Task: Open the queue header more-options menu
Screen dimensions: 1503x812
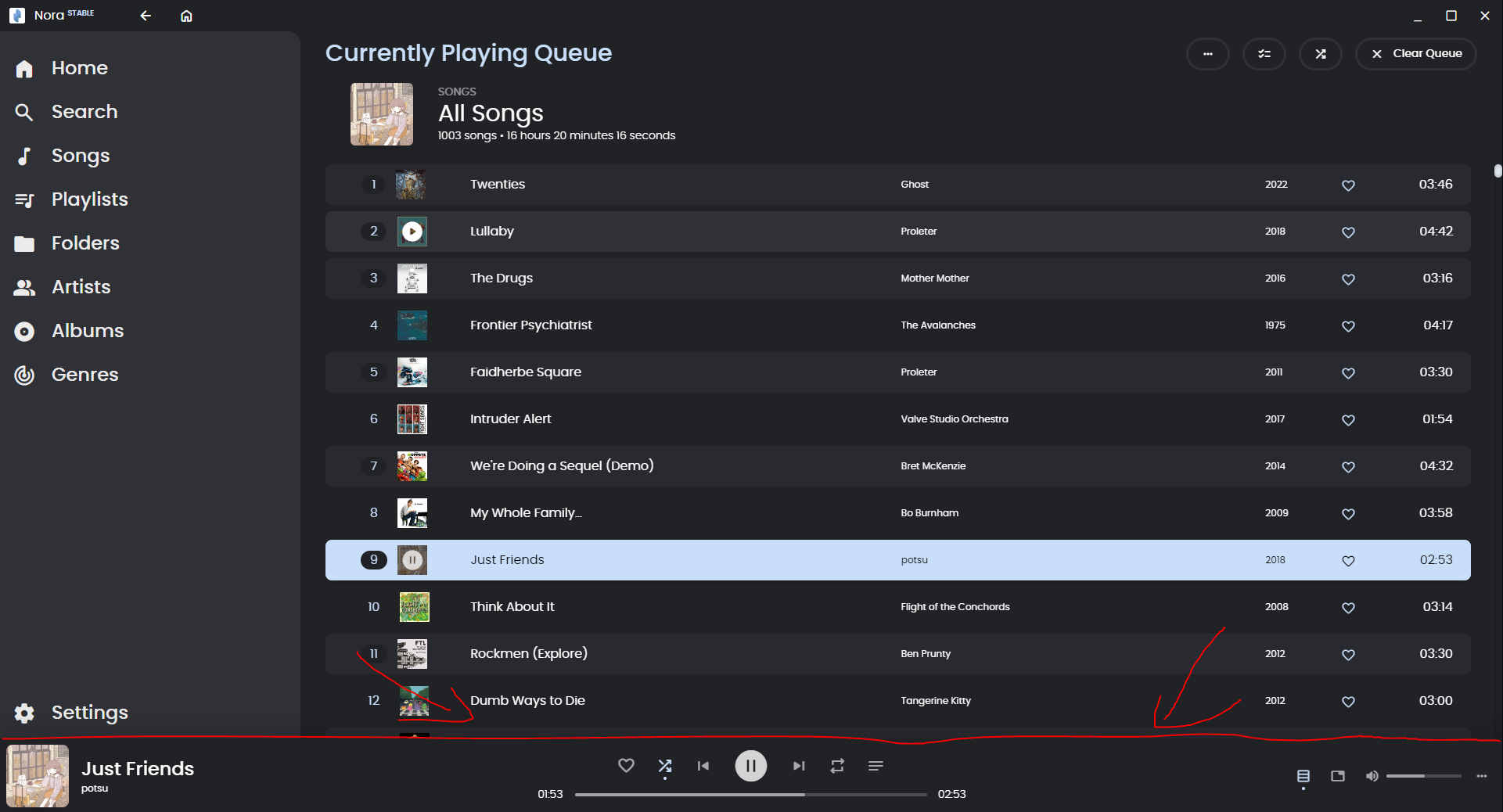Action: 1208,53
